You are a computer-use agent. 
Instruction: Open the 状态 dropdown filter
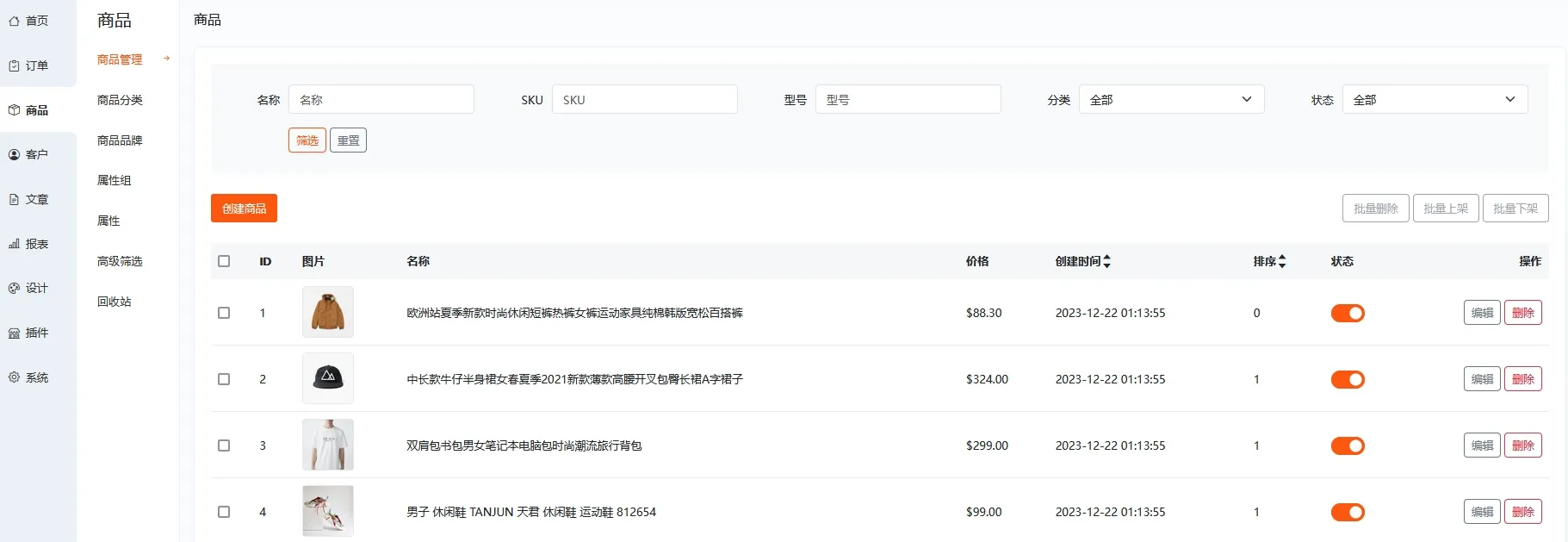point(1435,99)
